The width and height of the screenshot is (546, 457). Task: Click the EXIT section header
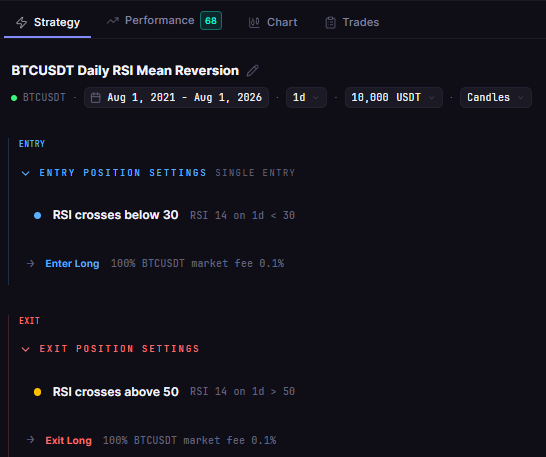pyautogui.click(x=30, y=321)
